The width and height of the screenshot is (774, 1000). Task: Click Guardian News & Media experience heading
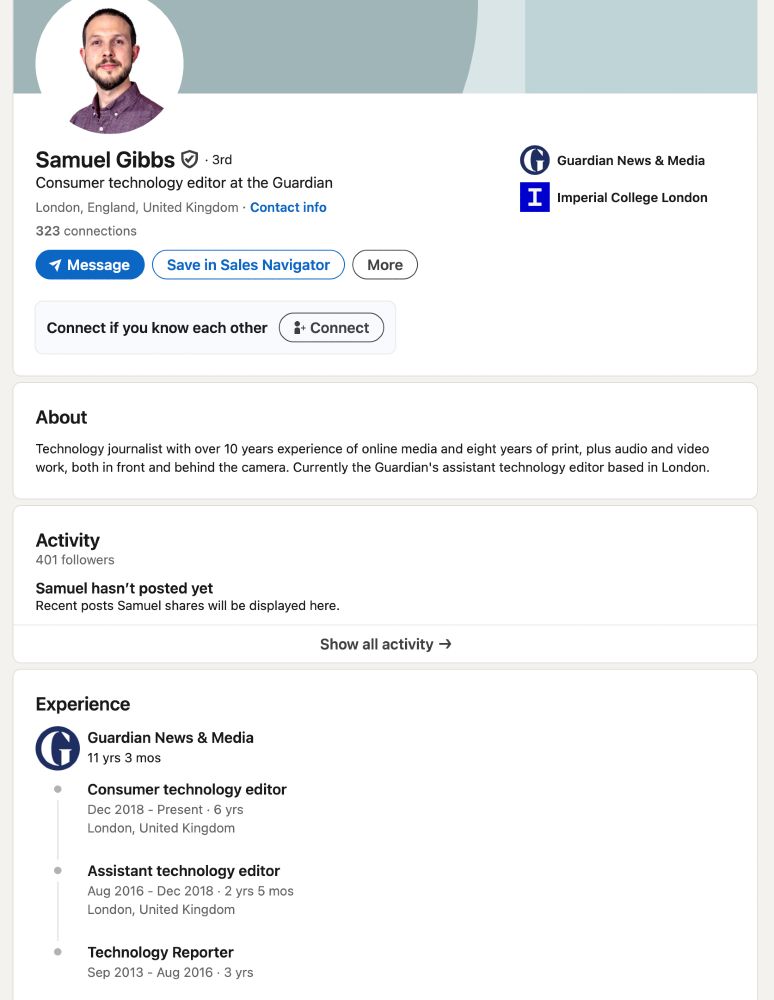pos(170,738)
